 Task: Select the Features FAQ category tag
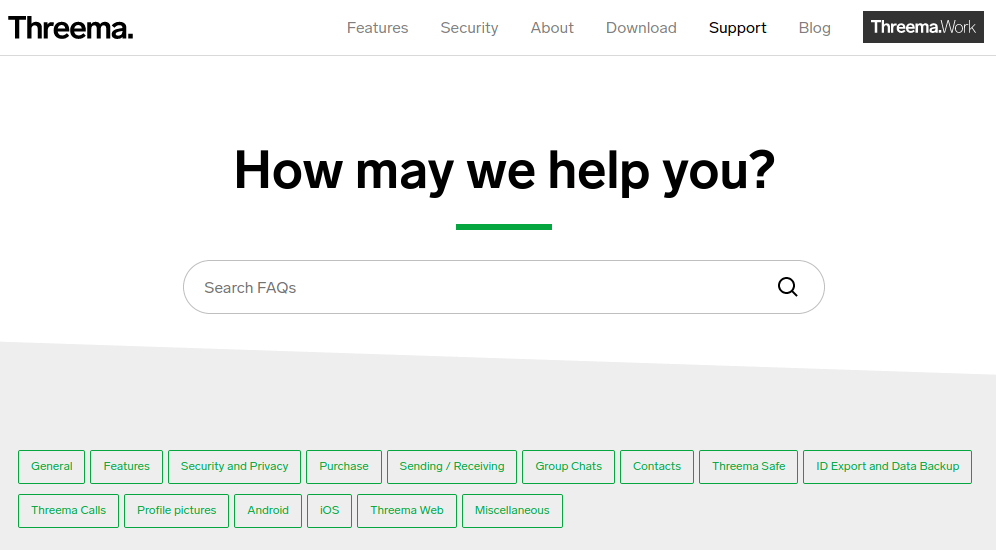click(126, 467)
